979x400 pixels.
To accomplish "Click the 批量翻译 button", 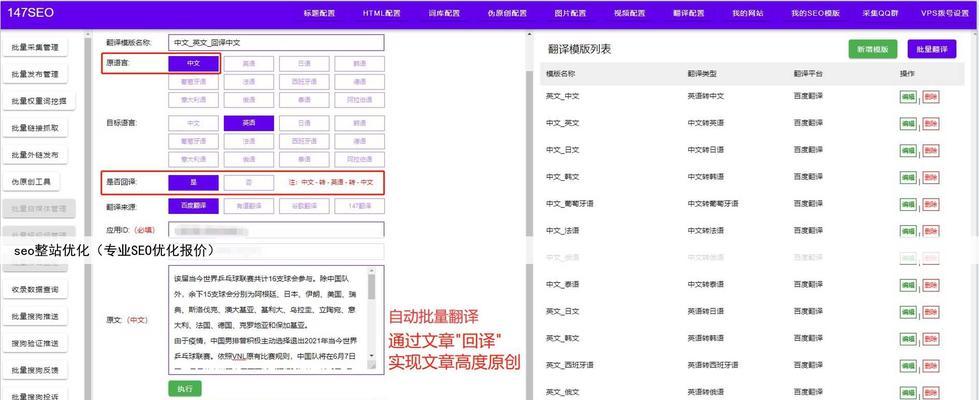I will [x=932, y=49].
